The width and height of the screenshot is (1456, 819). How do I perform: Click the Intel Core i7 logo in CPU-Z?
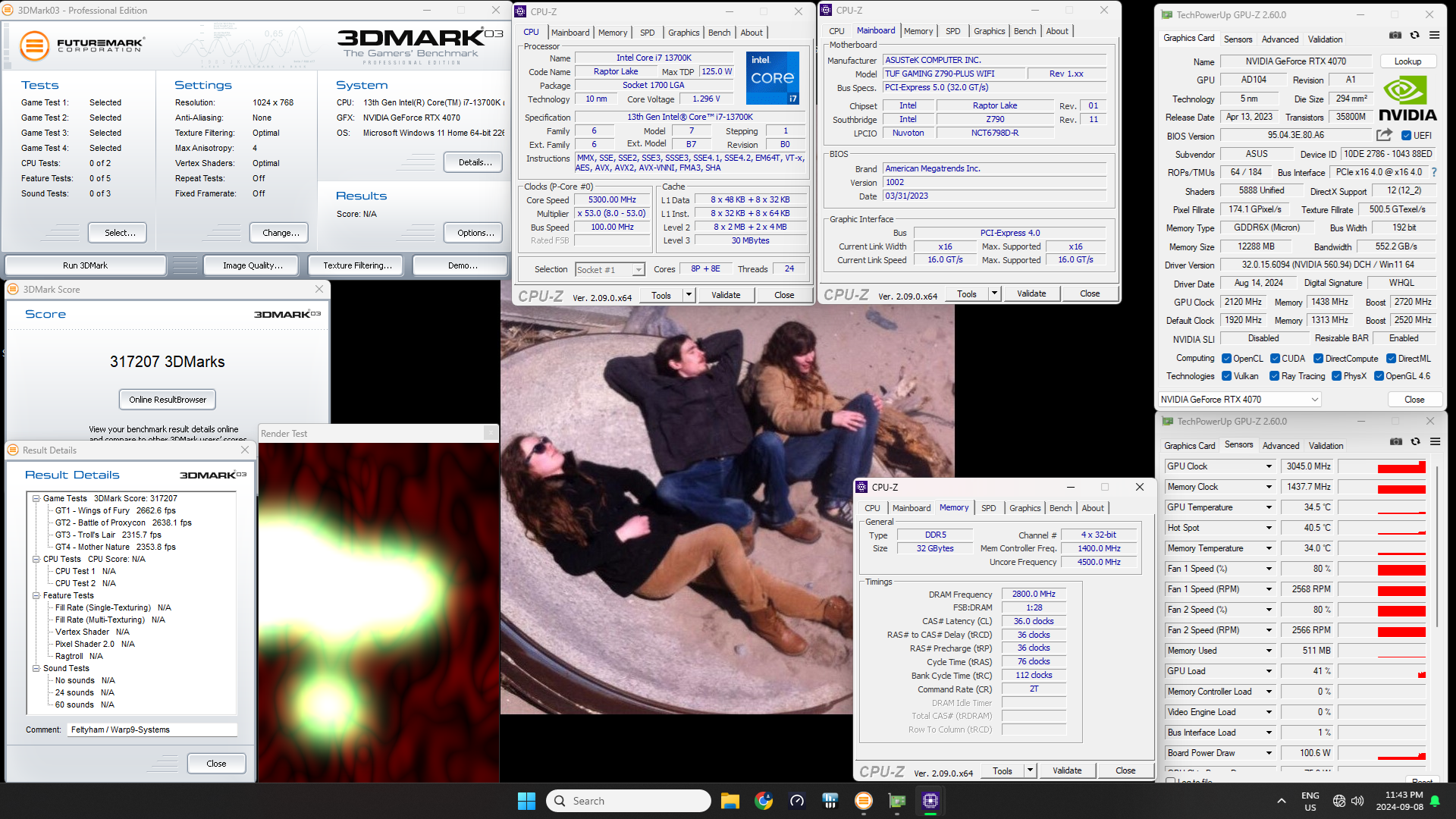pyautogui.click(x=773, y=78)
